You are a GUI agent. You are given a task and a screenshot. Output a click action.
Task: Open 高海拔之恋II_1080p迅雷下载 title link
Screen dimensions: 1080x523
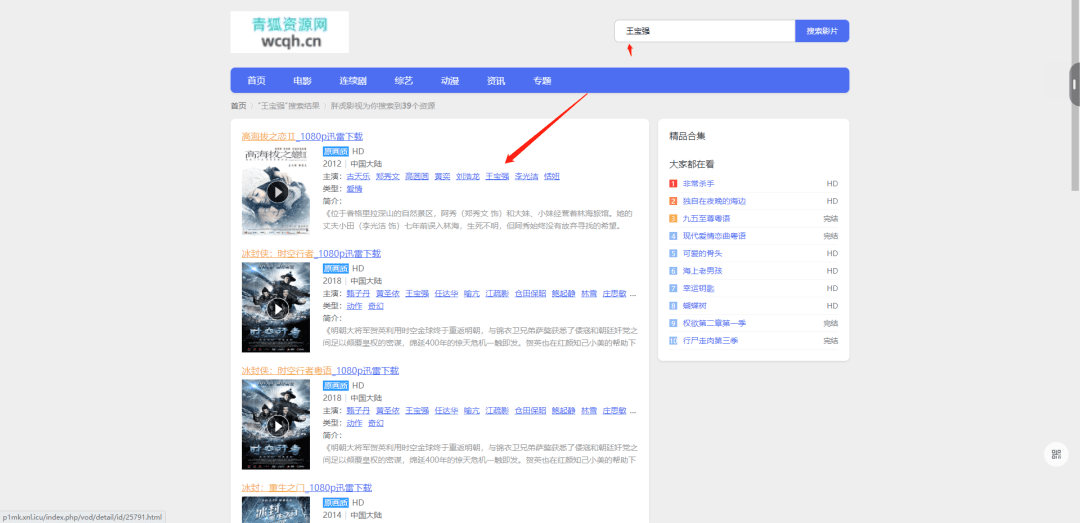coord(302,136)
